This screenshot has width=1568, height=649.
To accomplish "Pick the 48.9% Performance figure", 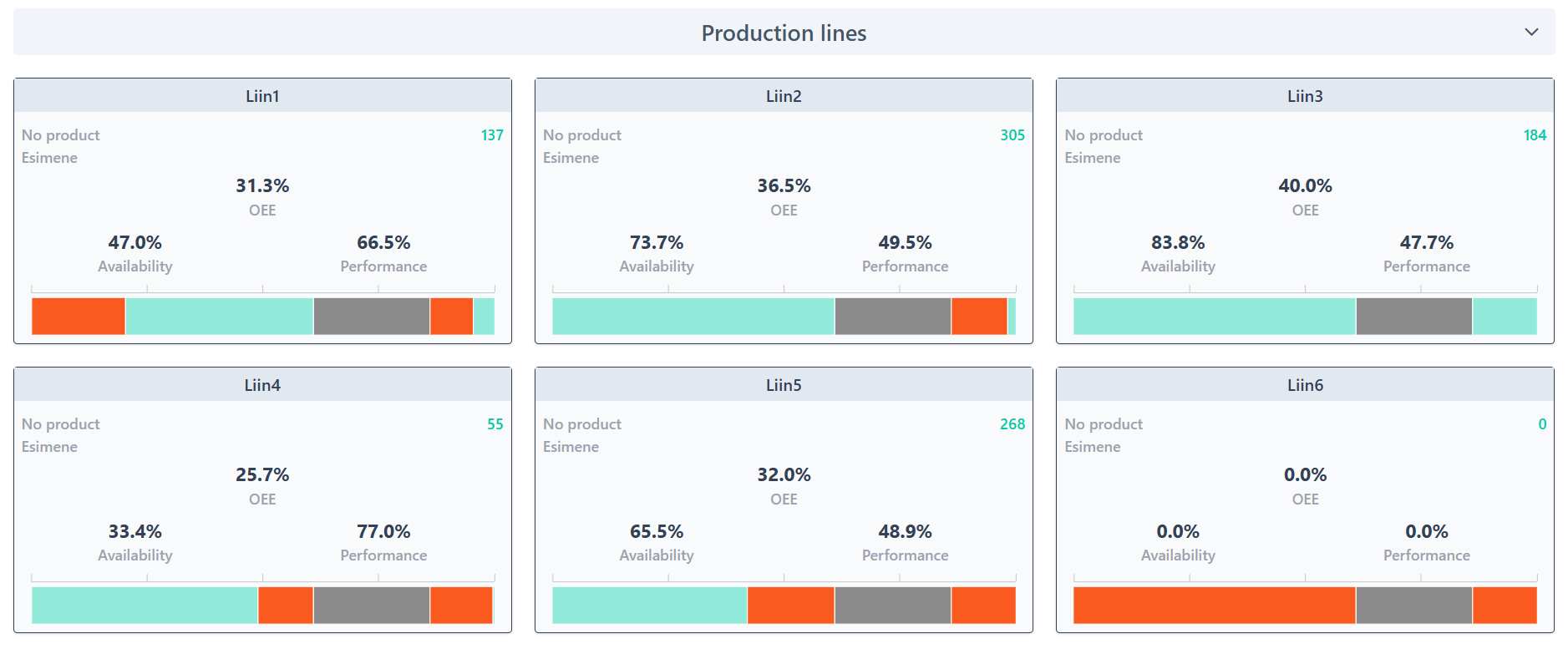I will [905, 531].
